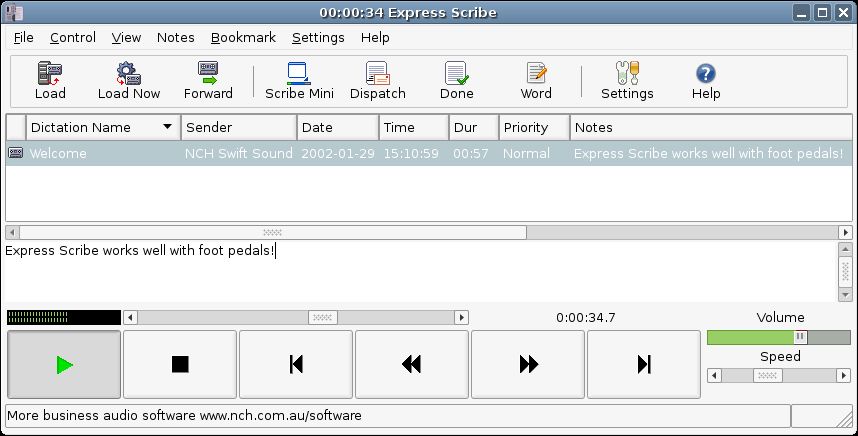Click the cassette icon beside Welcome
The width and height of the screenshot is (858, 436).
pyautogui.click(x=16, y=153)
